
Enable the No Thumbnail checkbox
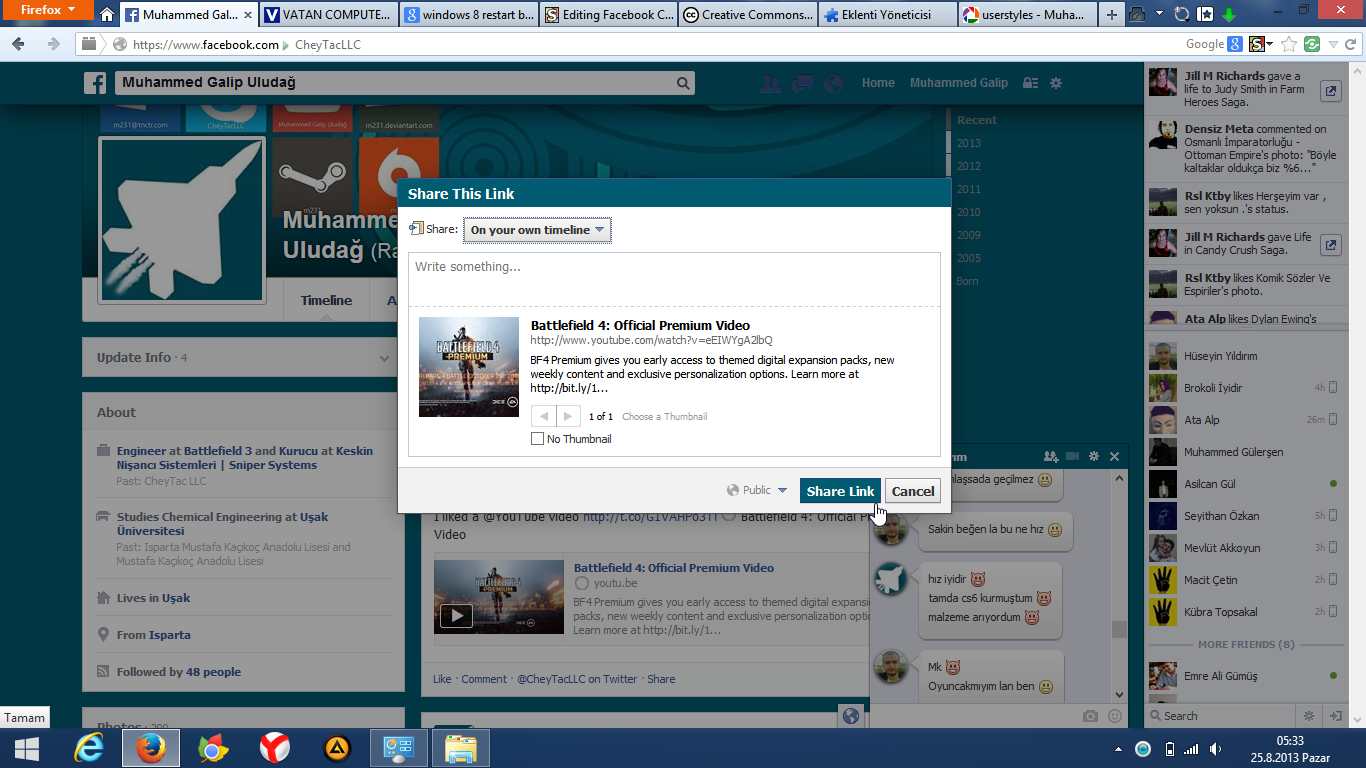538,439
